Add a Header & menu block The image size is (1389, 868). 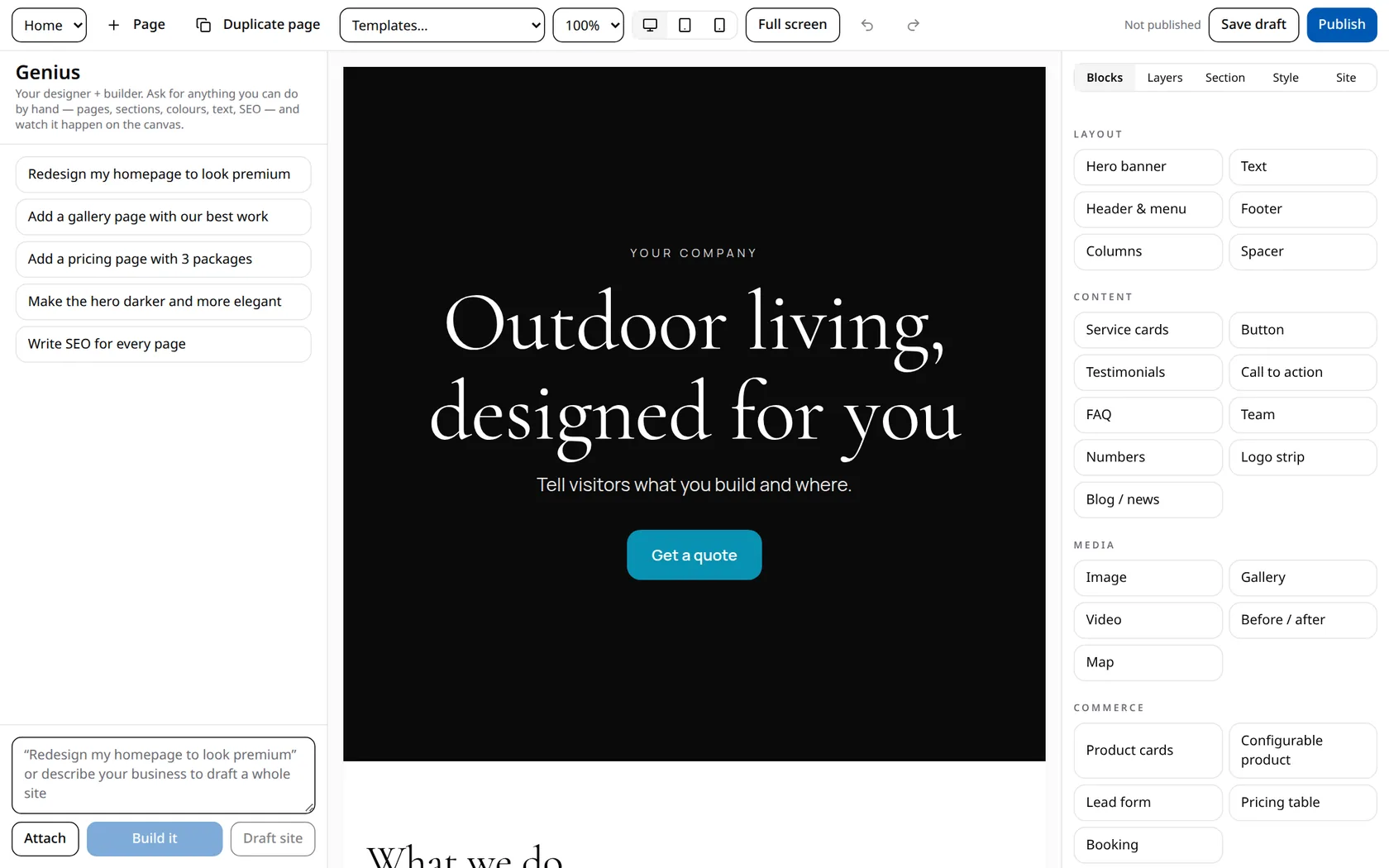(x=1148, y=209)
